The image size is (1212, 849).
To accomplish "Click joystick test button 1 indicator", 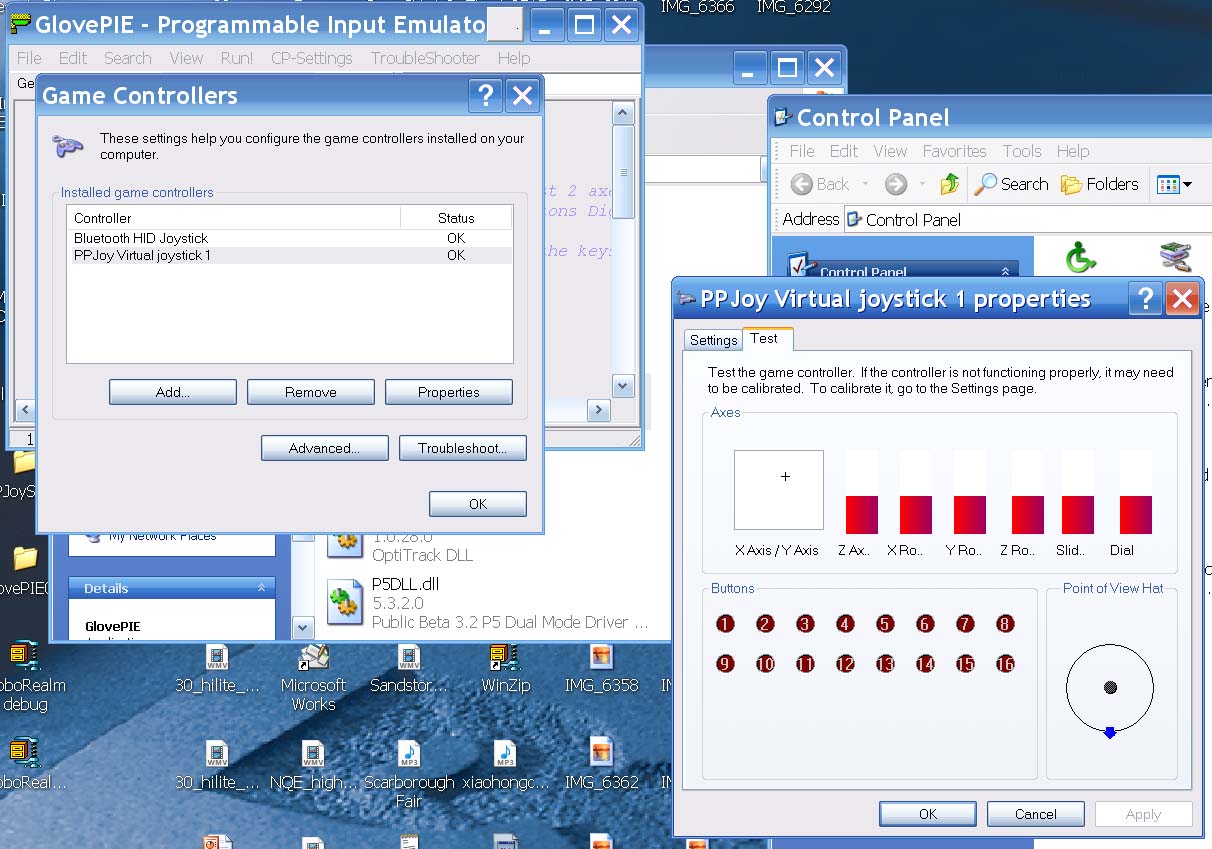I will 725,624.
